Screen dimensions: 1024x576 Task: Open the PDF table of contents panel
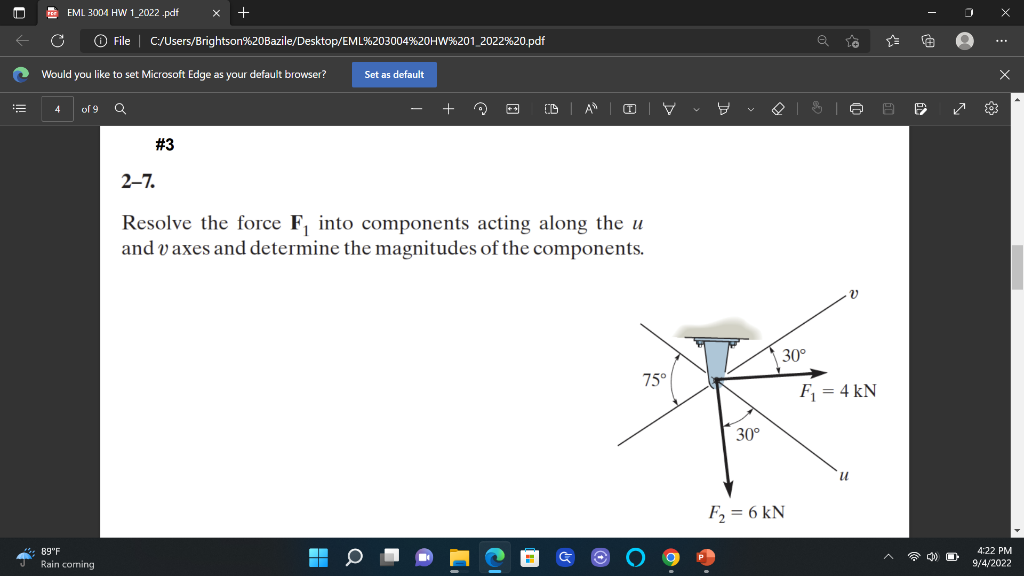pyautogui.click(x=17, y=108)
